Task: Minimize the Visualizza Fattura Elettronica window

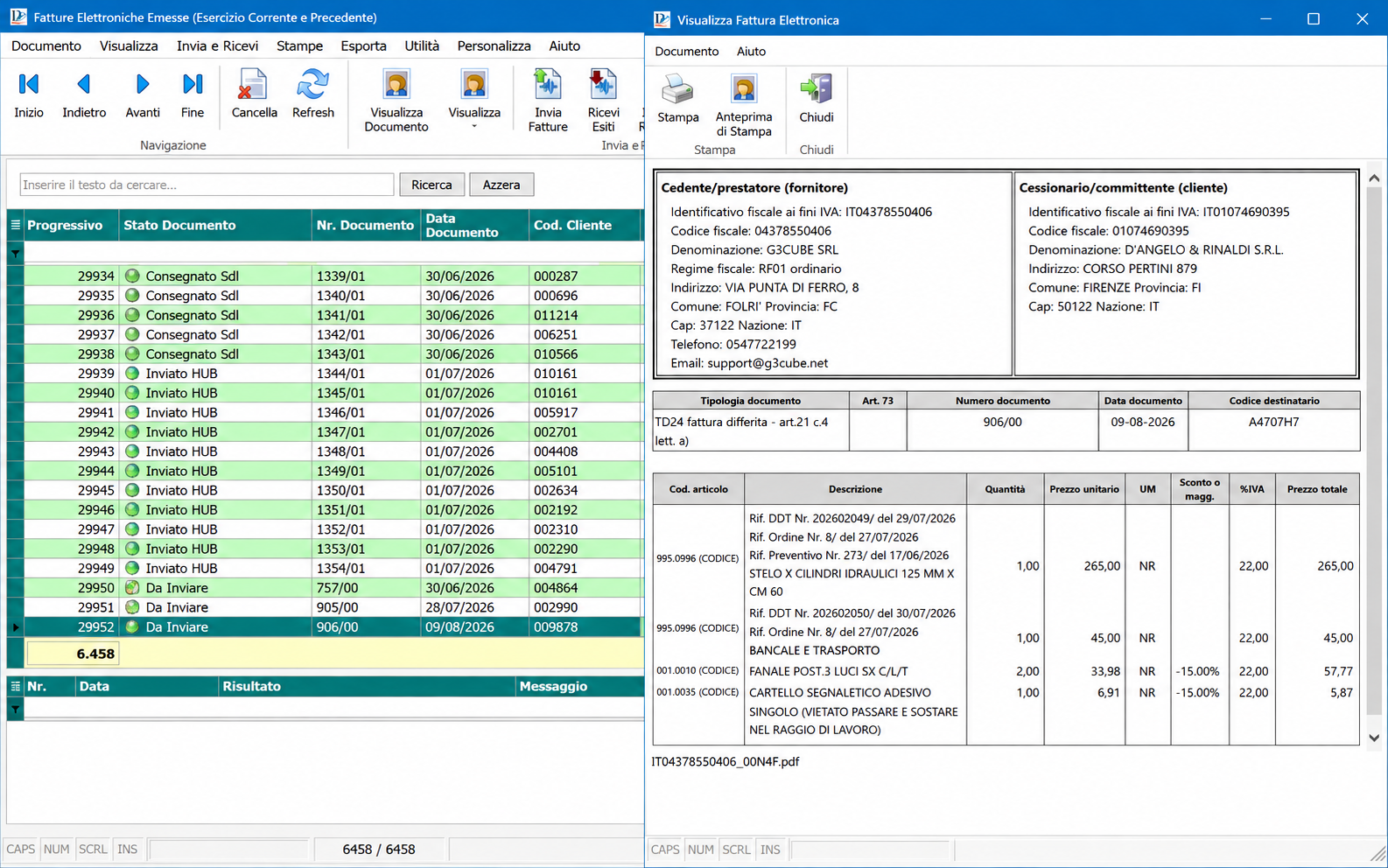Action: (1265, 18)
